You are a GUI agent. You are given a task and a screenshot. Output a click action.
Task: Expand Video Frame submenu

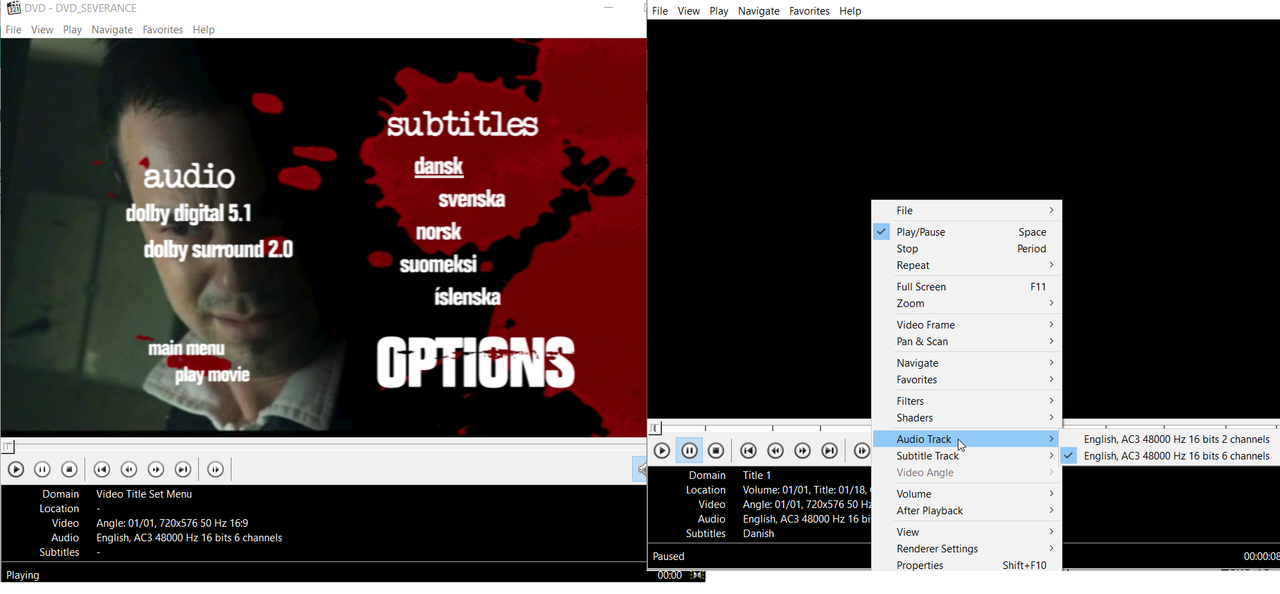[x=966, y=325]
